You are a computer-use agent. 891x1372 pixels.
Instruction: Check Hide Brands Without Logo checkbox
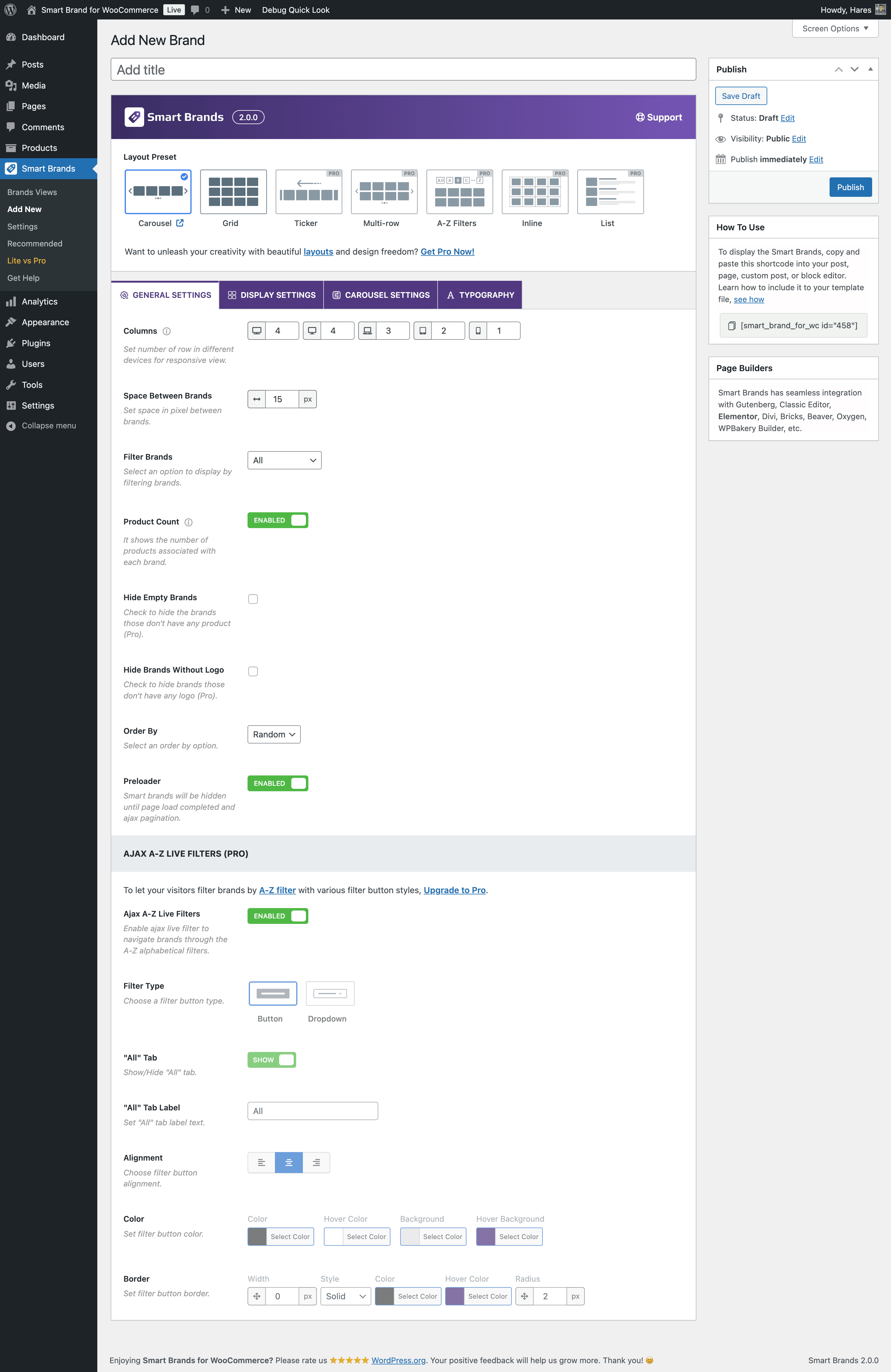click(x=253, y=672)
